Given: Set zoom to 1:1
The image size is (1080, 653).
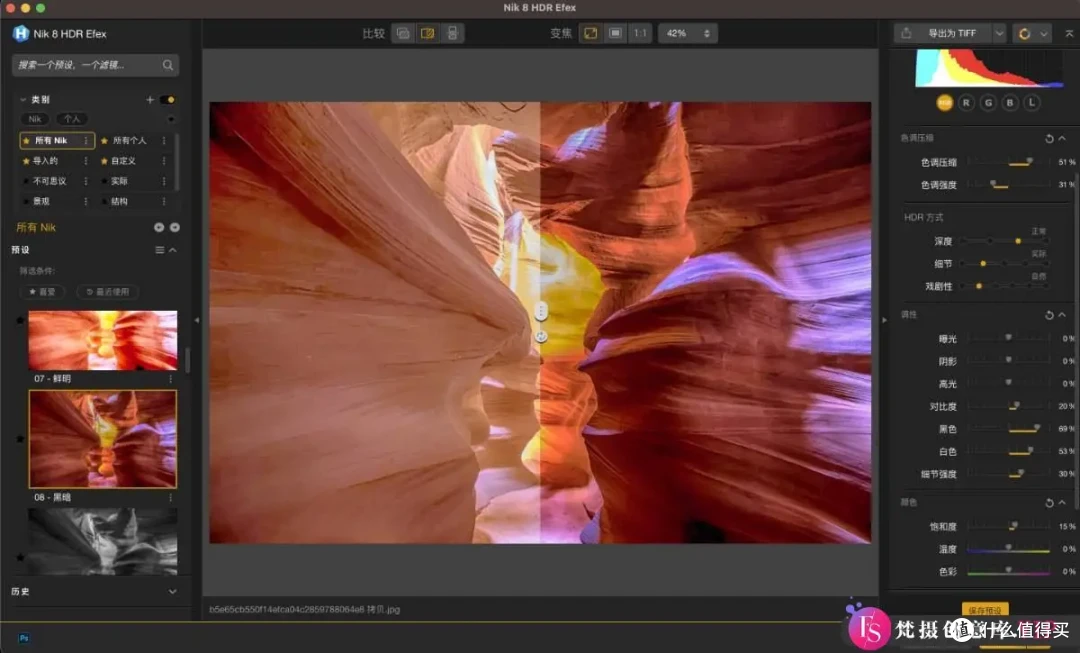Looking at the screenshot, I should [640, 33].
